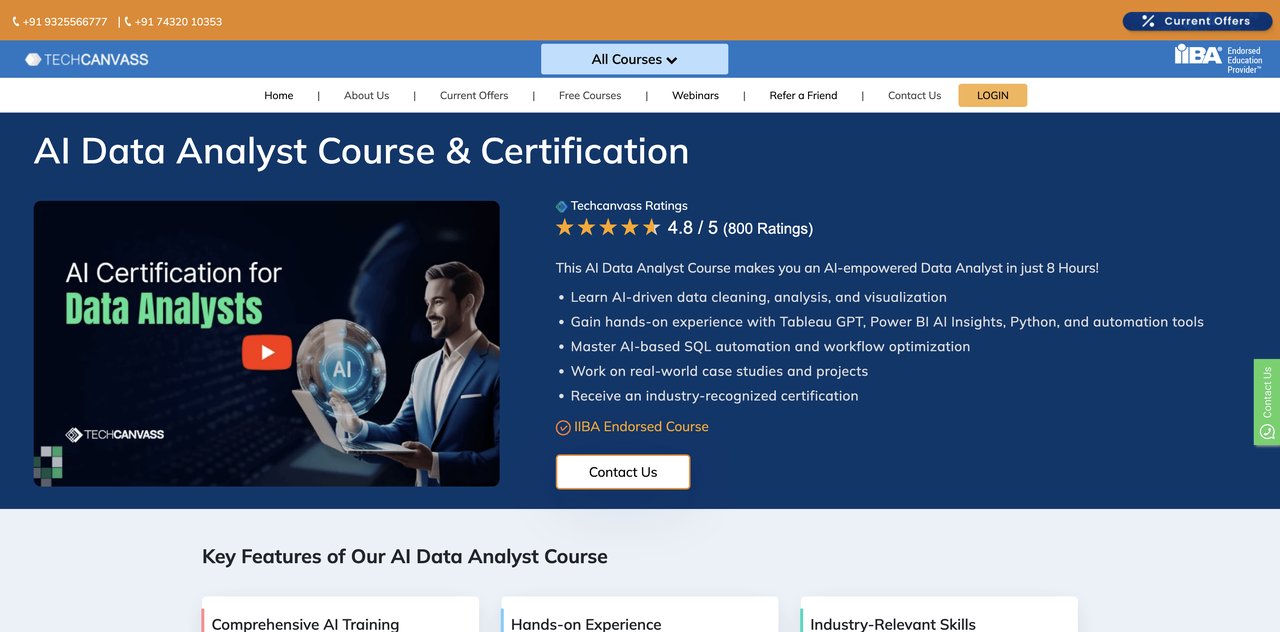Screen dimensions: 1280x632
Task: Go to the Home menu item
Action: click(x=279, y=95)
